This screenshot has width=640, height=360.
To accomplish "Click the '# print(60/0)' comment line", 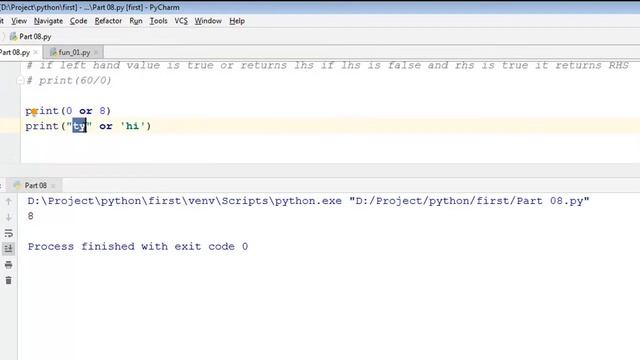I will (69, 80).
